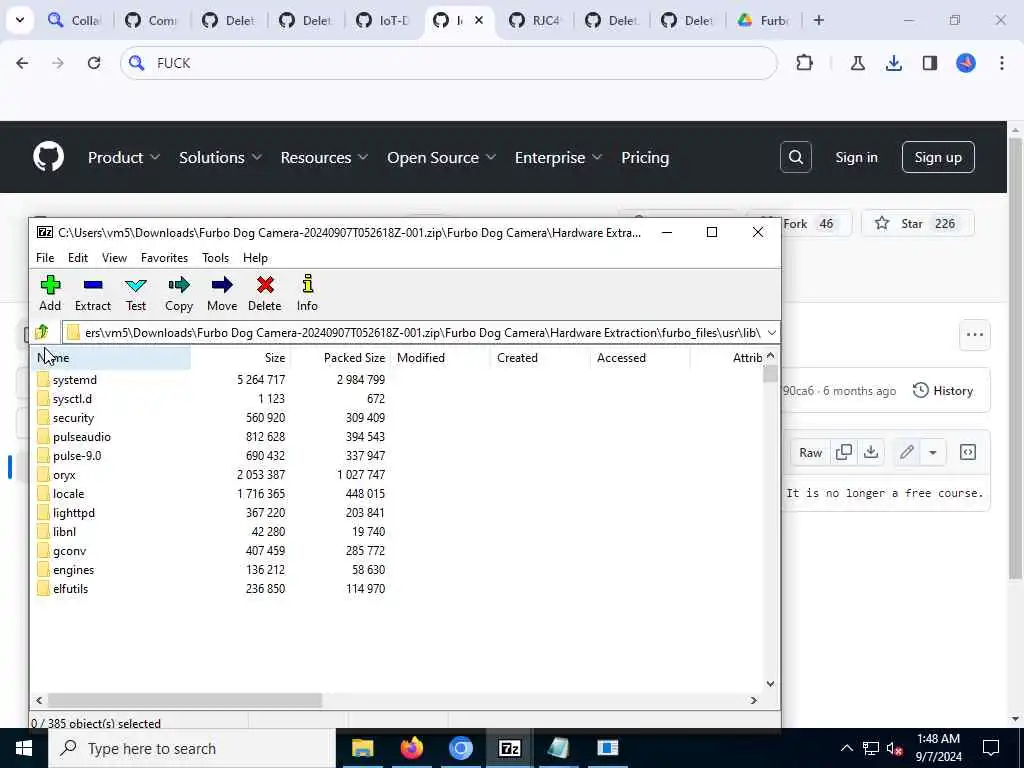Image resolution: width=1024 pixels, height=768 pixels.
Task: Open the File menu in 7-Zip
Action: point(45,257)
